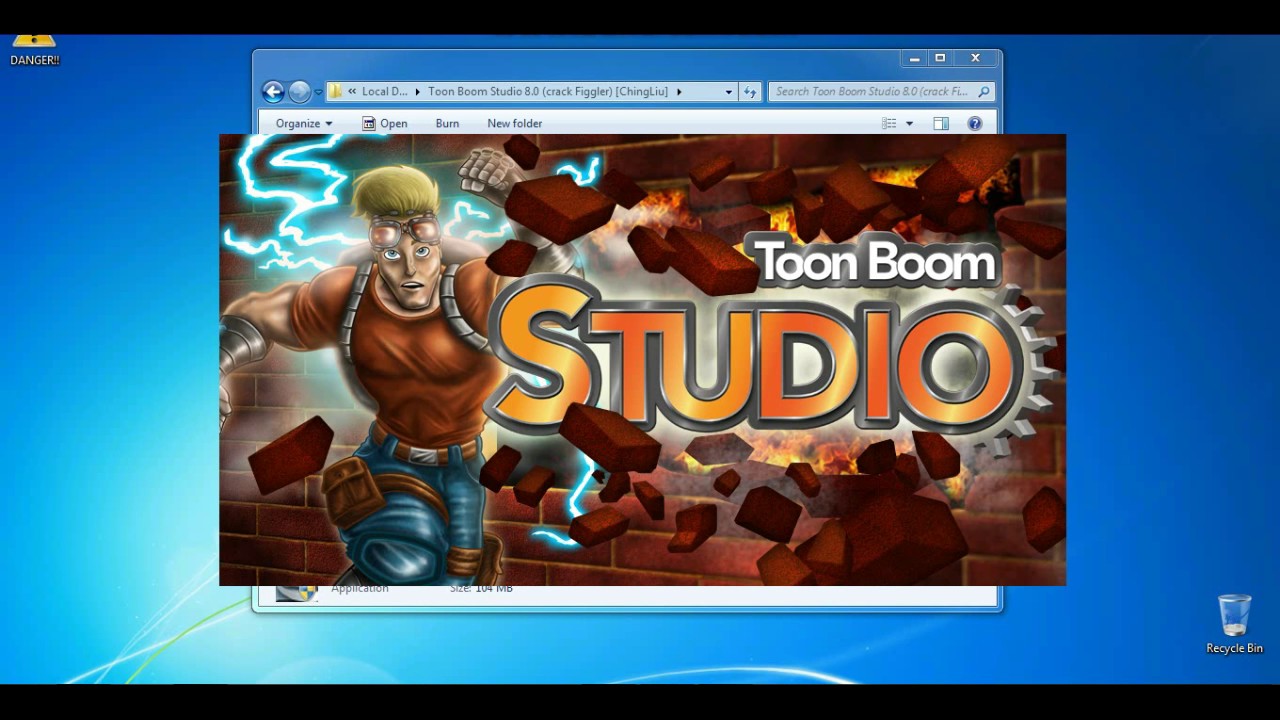Change your view using the view icon
This screenshot has height=720, width=1280.
[889, 123]
